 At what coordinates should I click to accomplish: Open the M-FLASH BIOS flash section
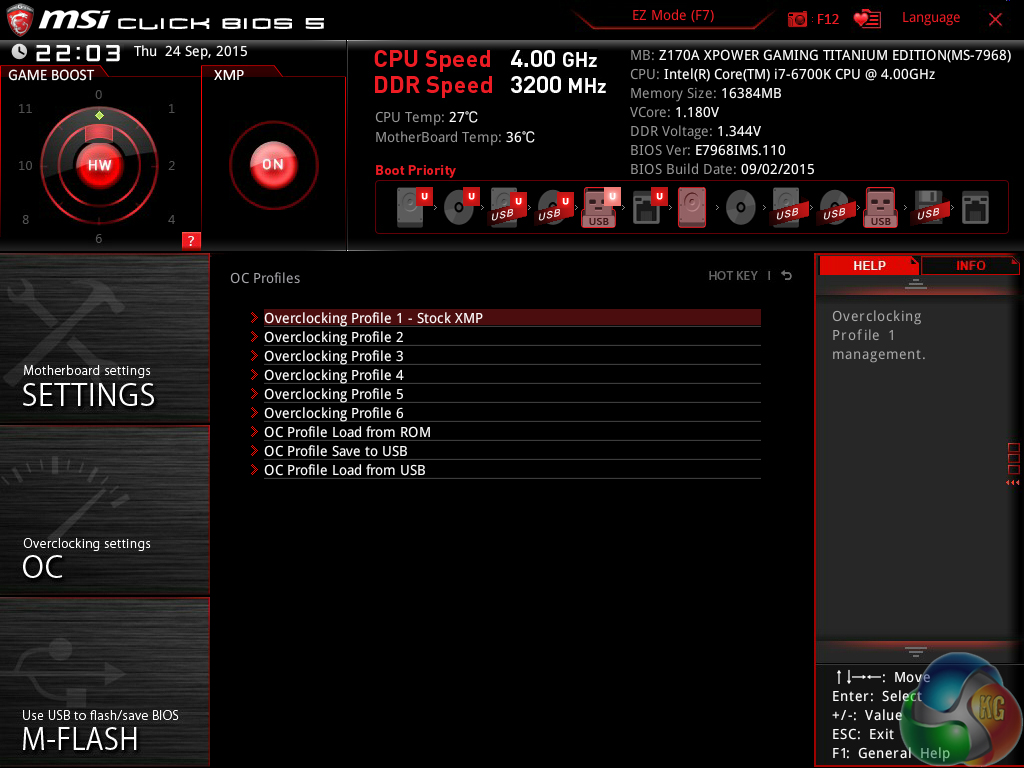pyautogui.click(x=104, y=682)
